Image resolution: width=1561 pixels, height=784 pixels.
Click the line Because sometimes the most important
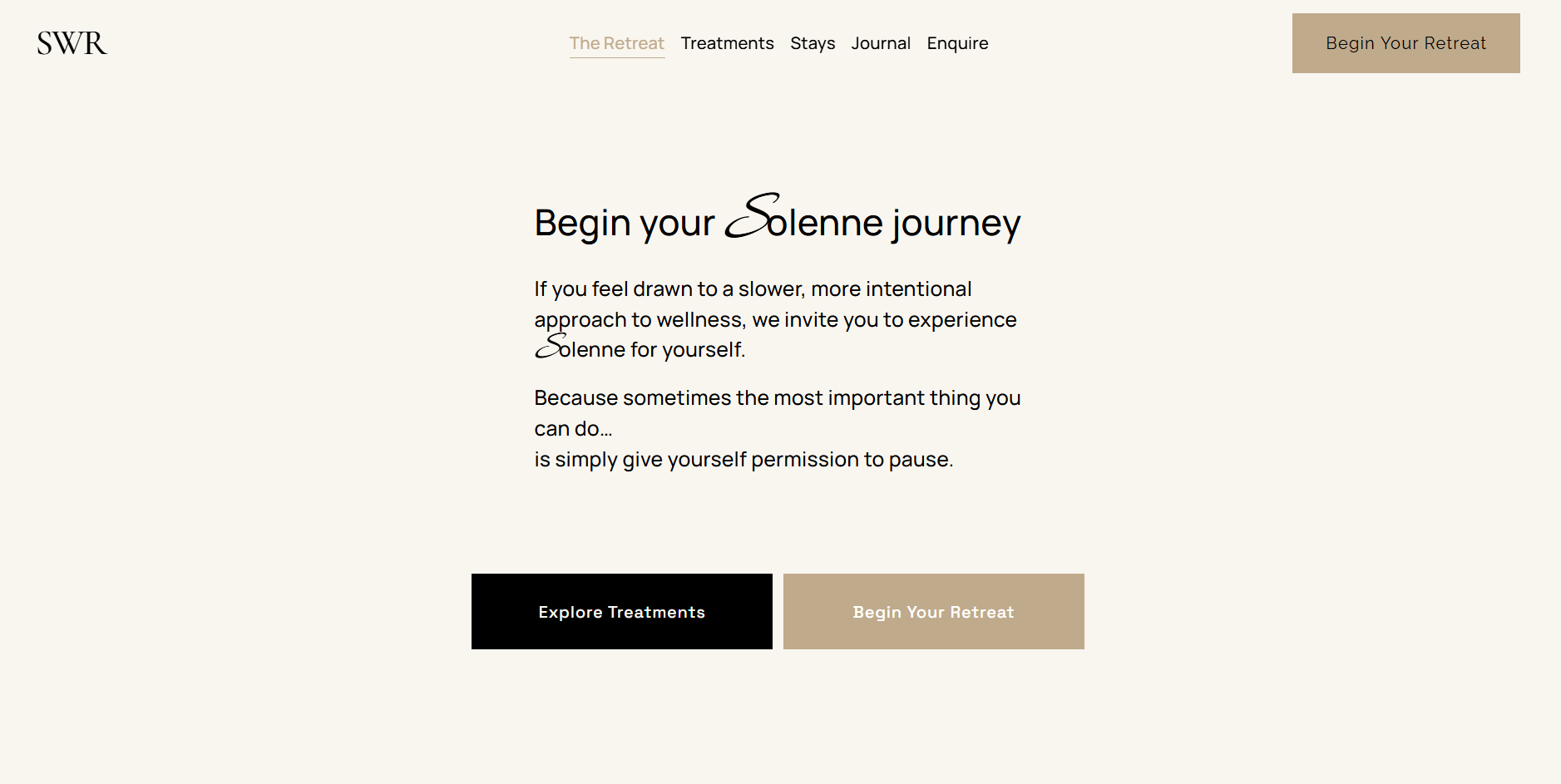[x=778, y=398]
